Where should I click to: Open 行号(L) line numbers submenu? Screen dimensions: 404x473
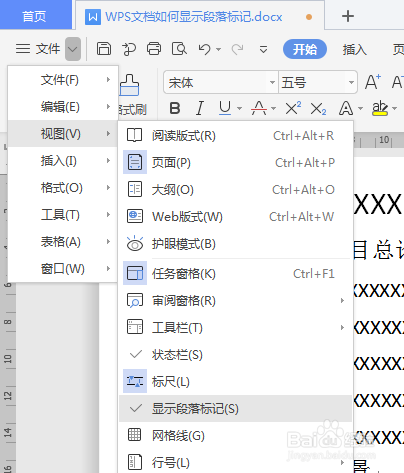pos(235,462)
